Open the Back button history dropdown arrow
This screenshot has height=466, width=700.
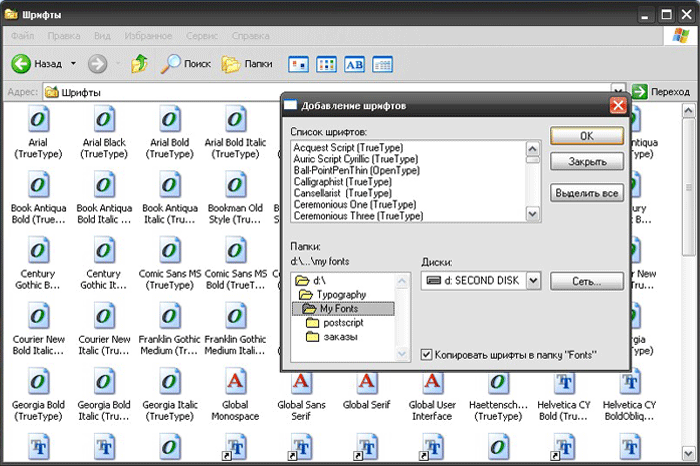click(x=73, y=64)
